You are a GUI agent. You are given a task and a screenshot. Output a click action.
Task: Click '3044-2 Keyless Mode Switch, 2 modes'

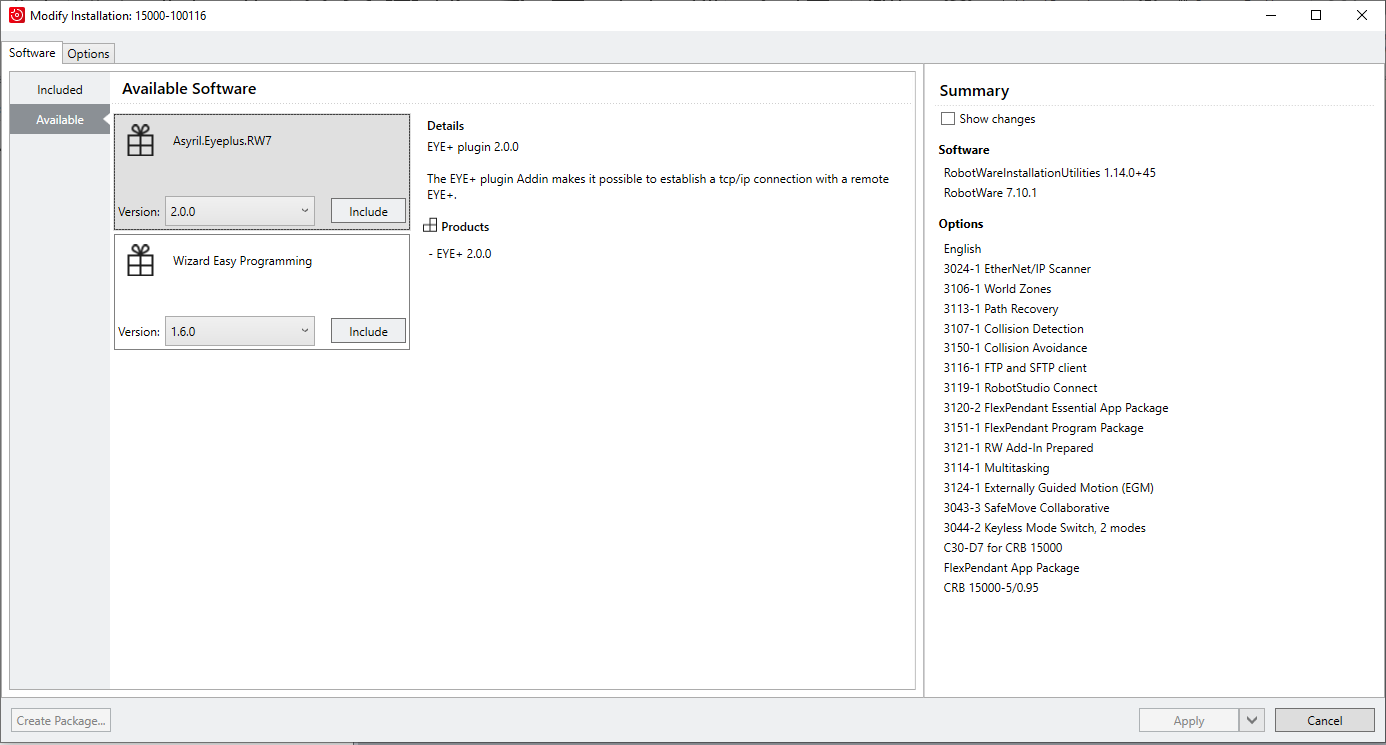(x=1044, y=528)
